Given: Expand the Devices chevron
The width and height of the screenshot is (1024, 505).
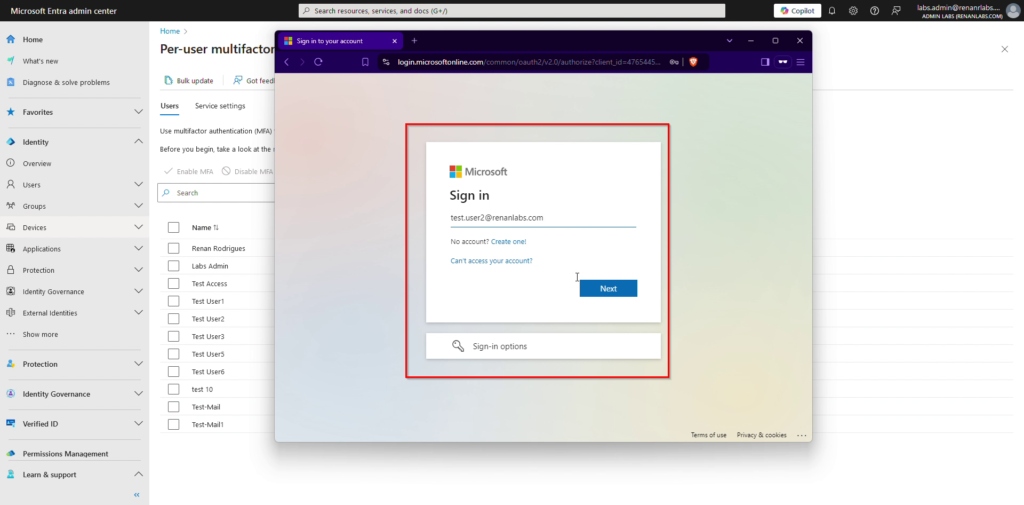Looking at the screenshot, I should [138, 227].
